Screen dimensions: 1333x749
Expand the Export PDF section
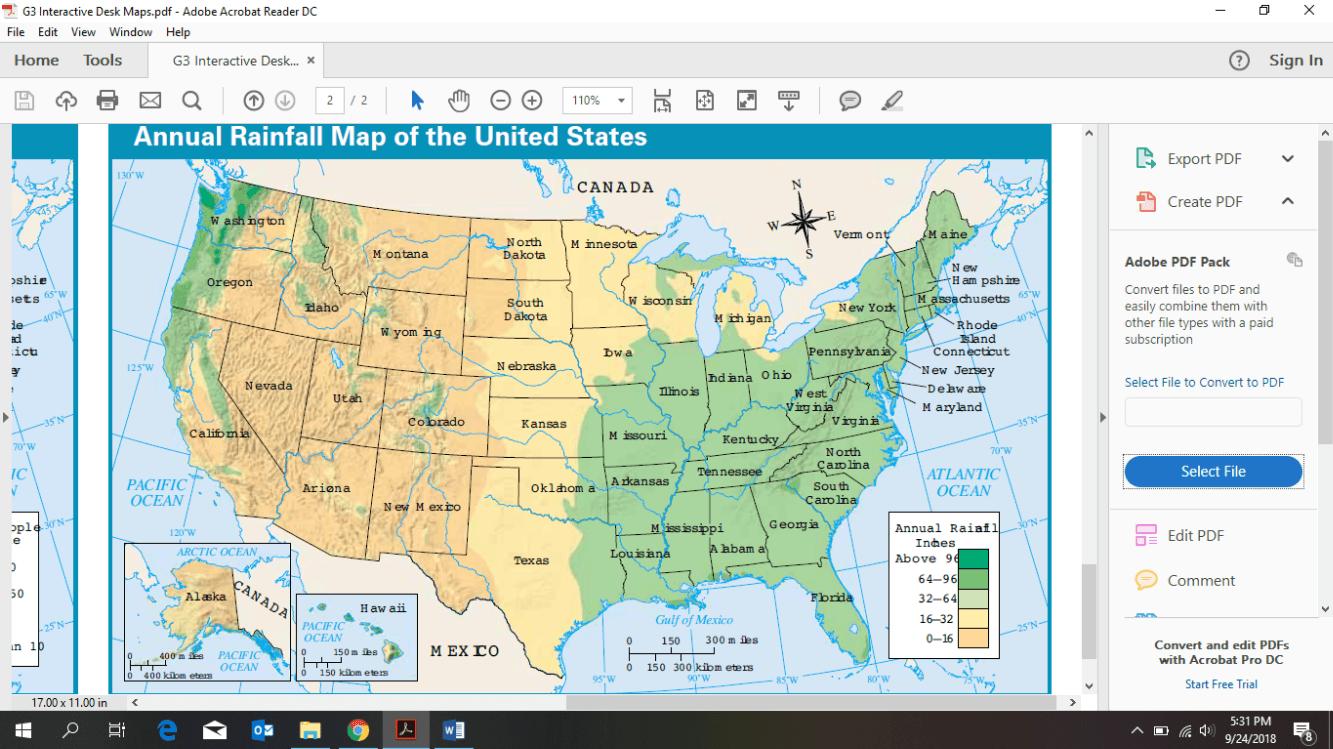[1287, 159]
